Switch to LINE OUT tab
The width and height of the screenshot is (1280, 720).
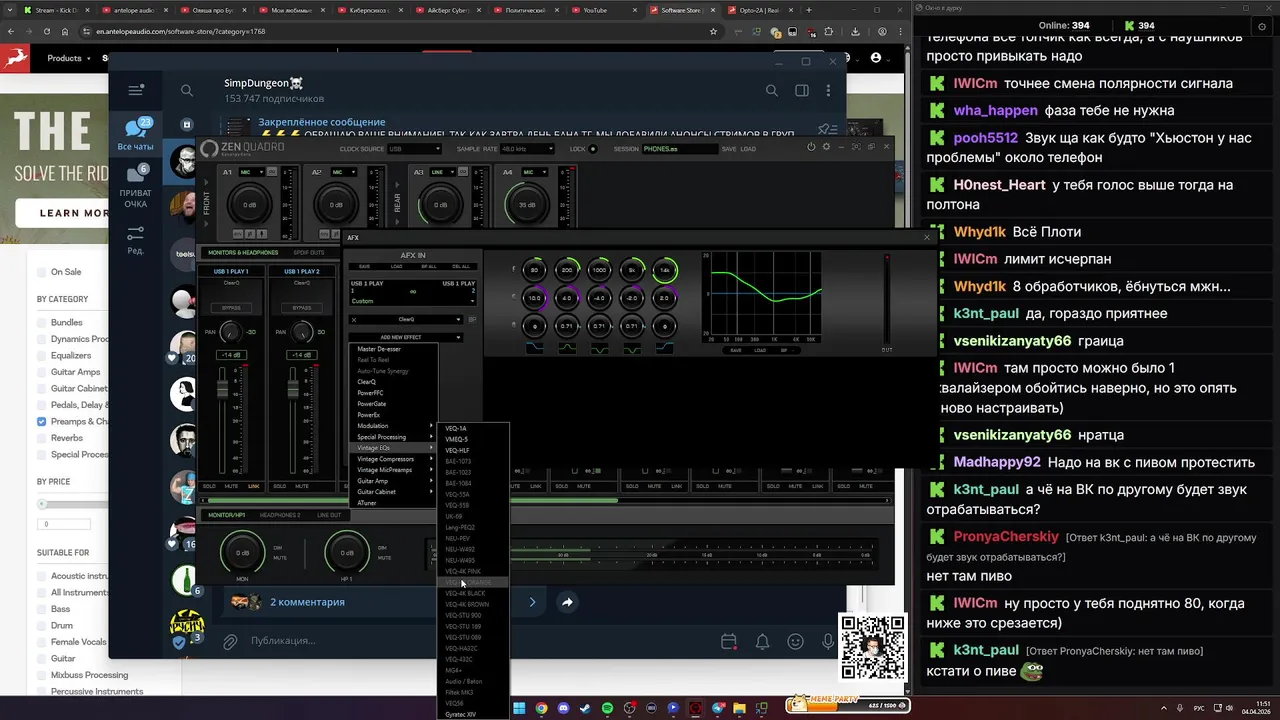pos(329,515)
